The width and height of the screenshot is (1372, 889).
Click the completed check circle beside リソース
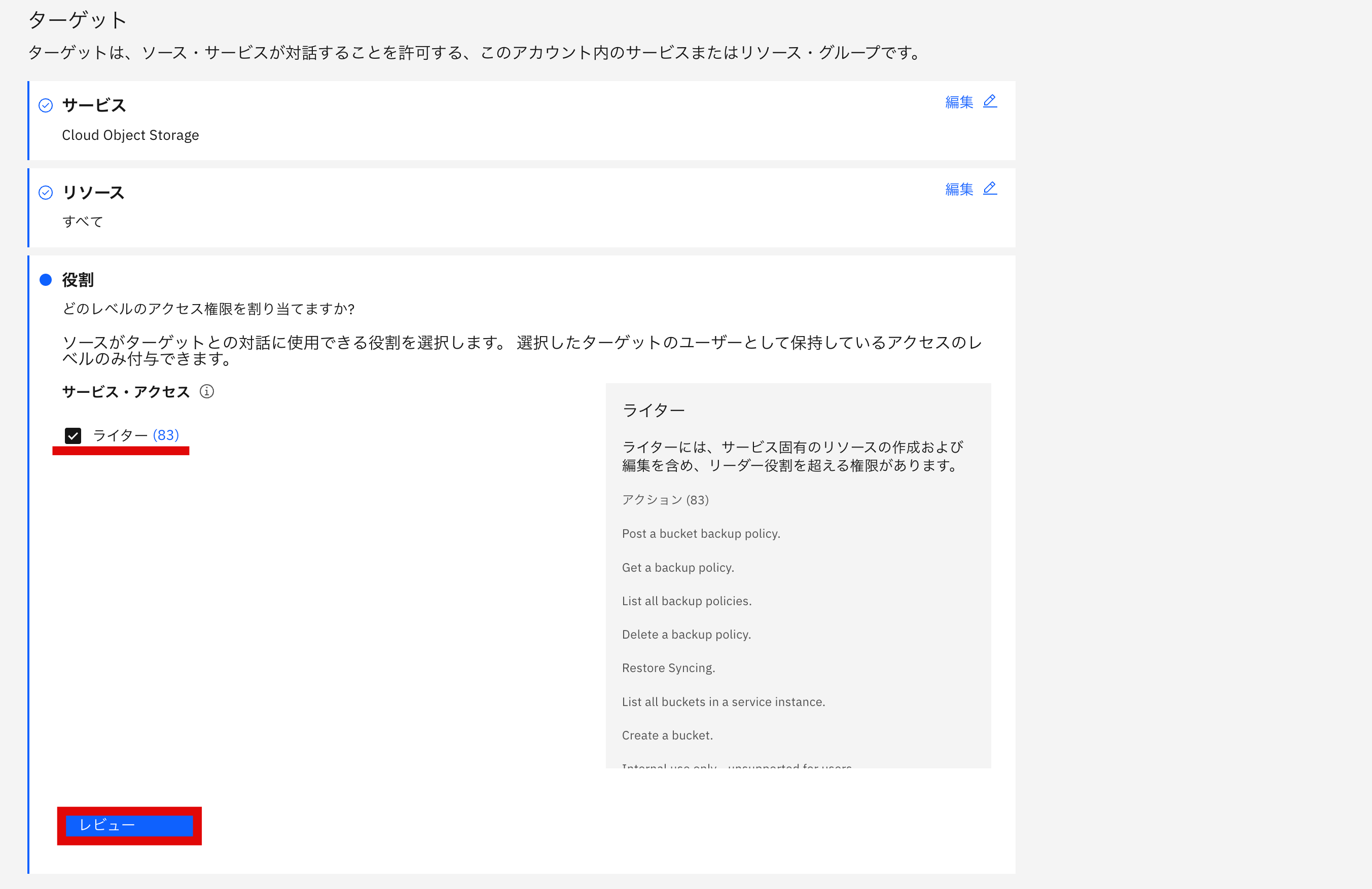[46, 193]
